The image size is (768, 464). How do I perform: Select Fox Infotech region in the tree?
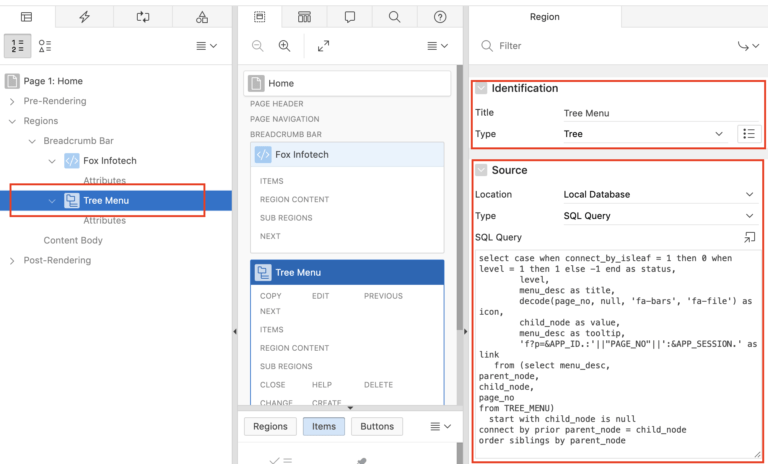tap(110, 161)
